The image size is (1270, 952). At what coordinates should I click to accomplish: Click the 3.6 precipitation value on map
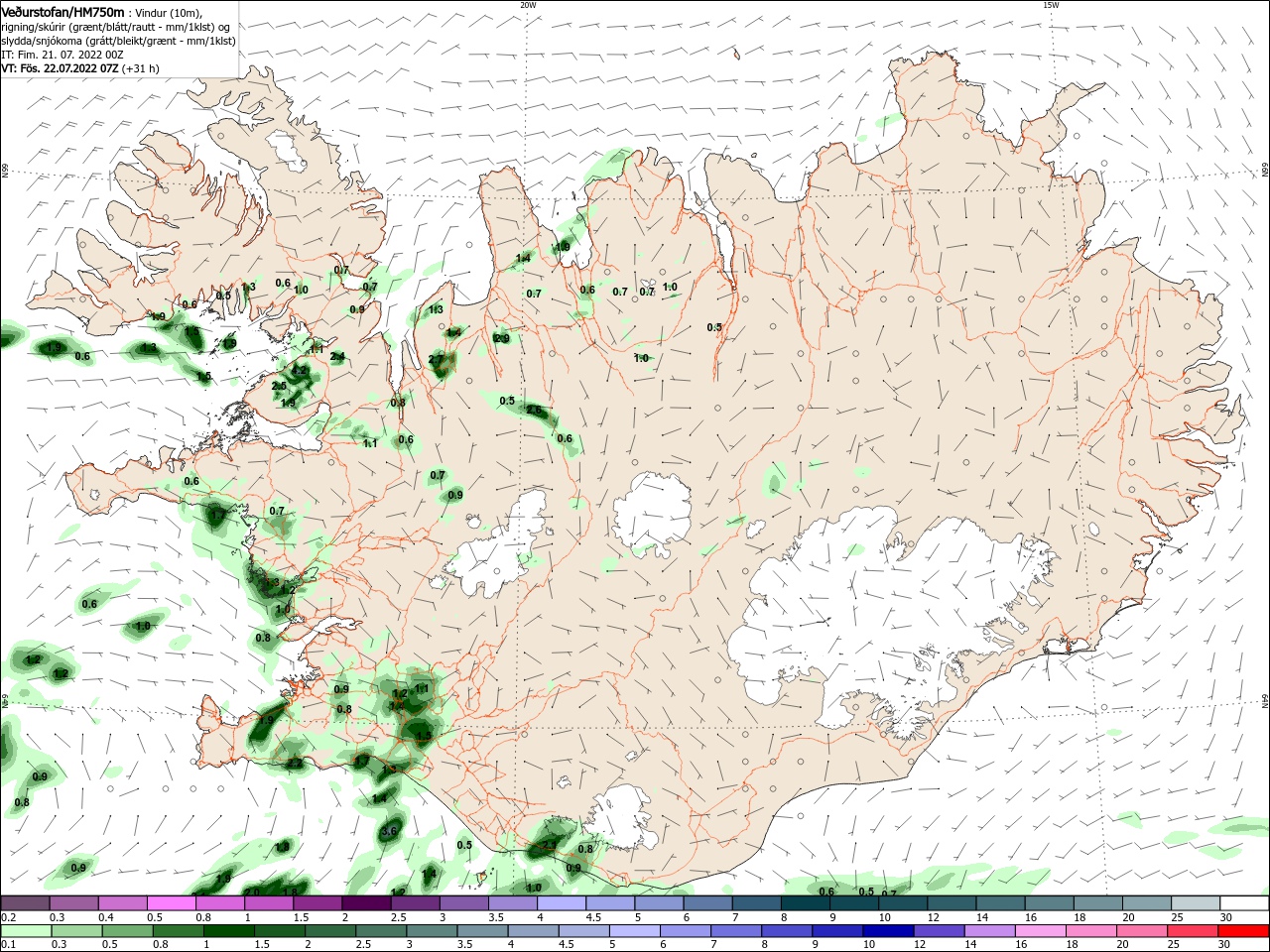(x=389, y=831)
